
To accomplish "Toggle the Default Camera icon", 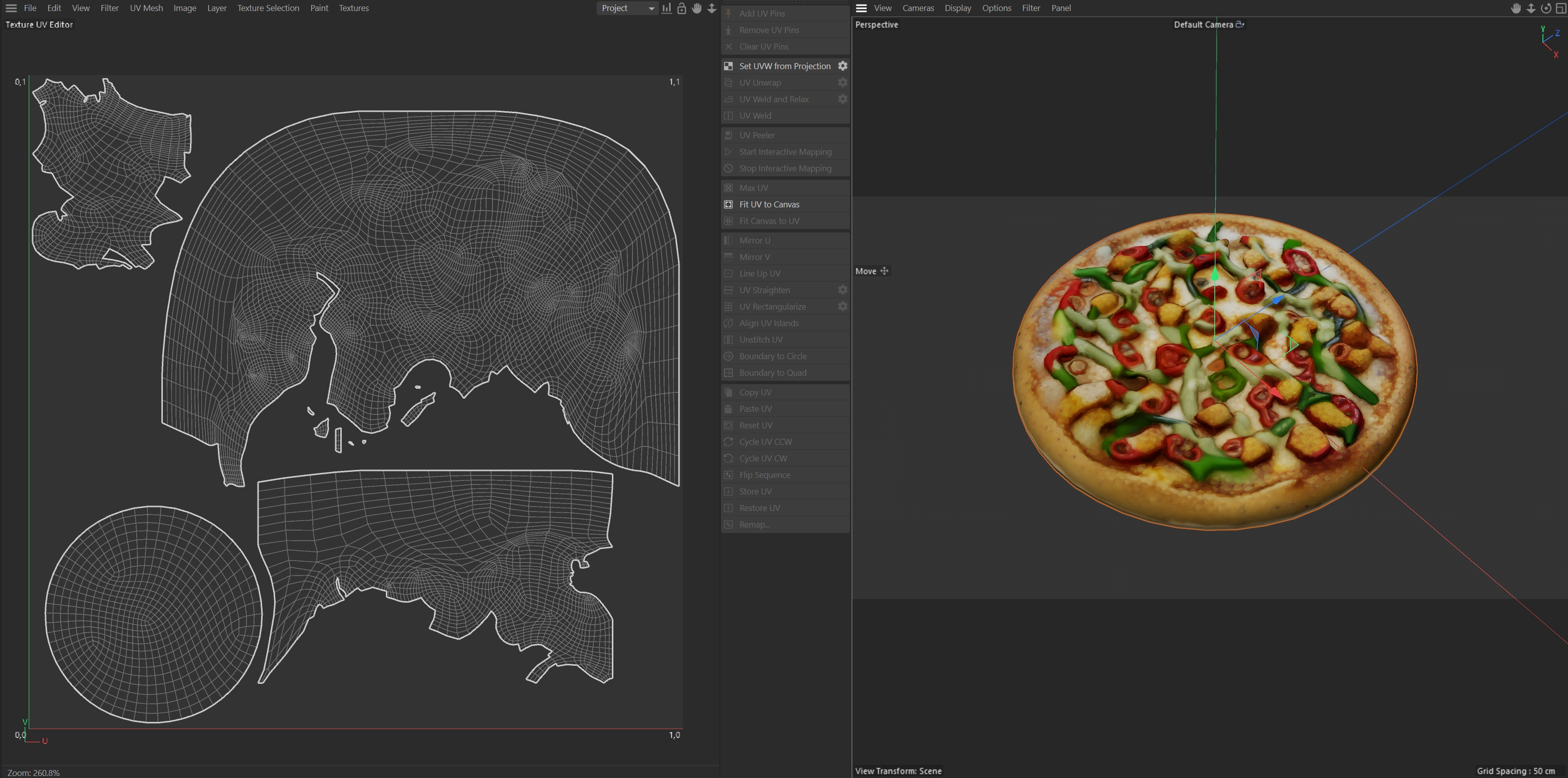I will (x=1239, y=25).
